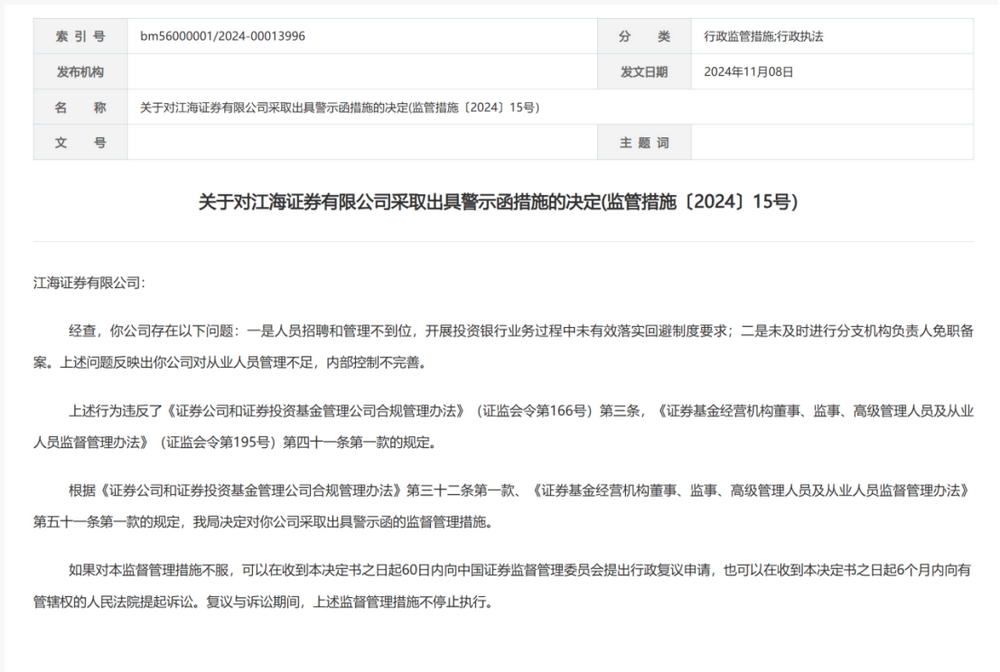Click the empty cell beside 文号
The width and height of the screenshot is (1000, 672).
tap(361, 143)
